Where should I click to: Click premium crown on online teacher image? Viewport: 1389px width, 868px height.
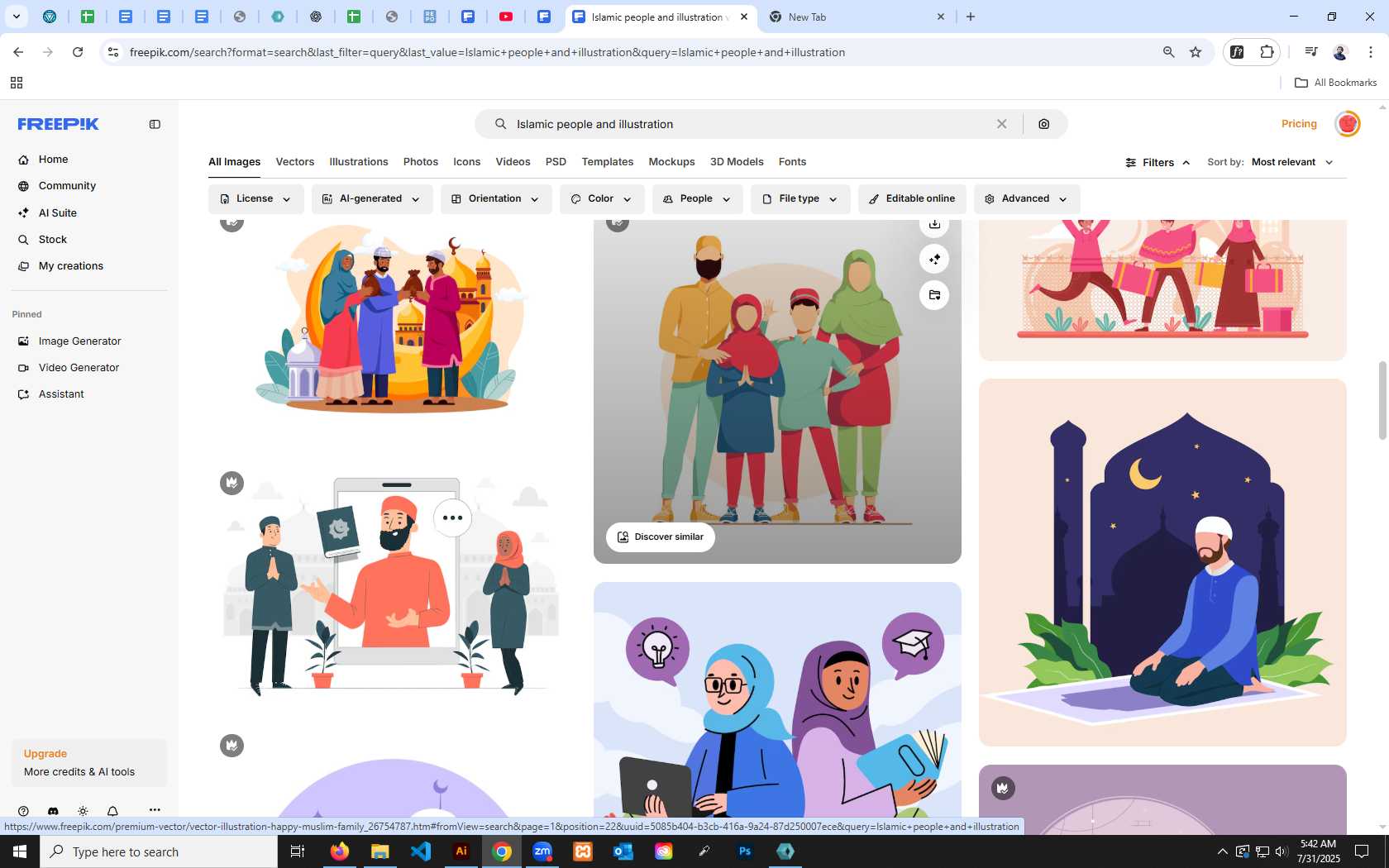tap(231, 483)
